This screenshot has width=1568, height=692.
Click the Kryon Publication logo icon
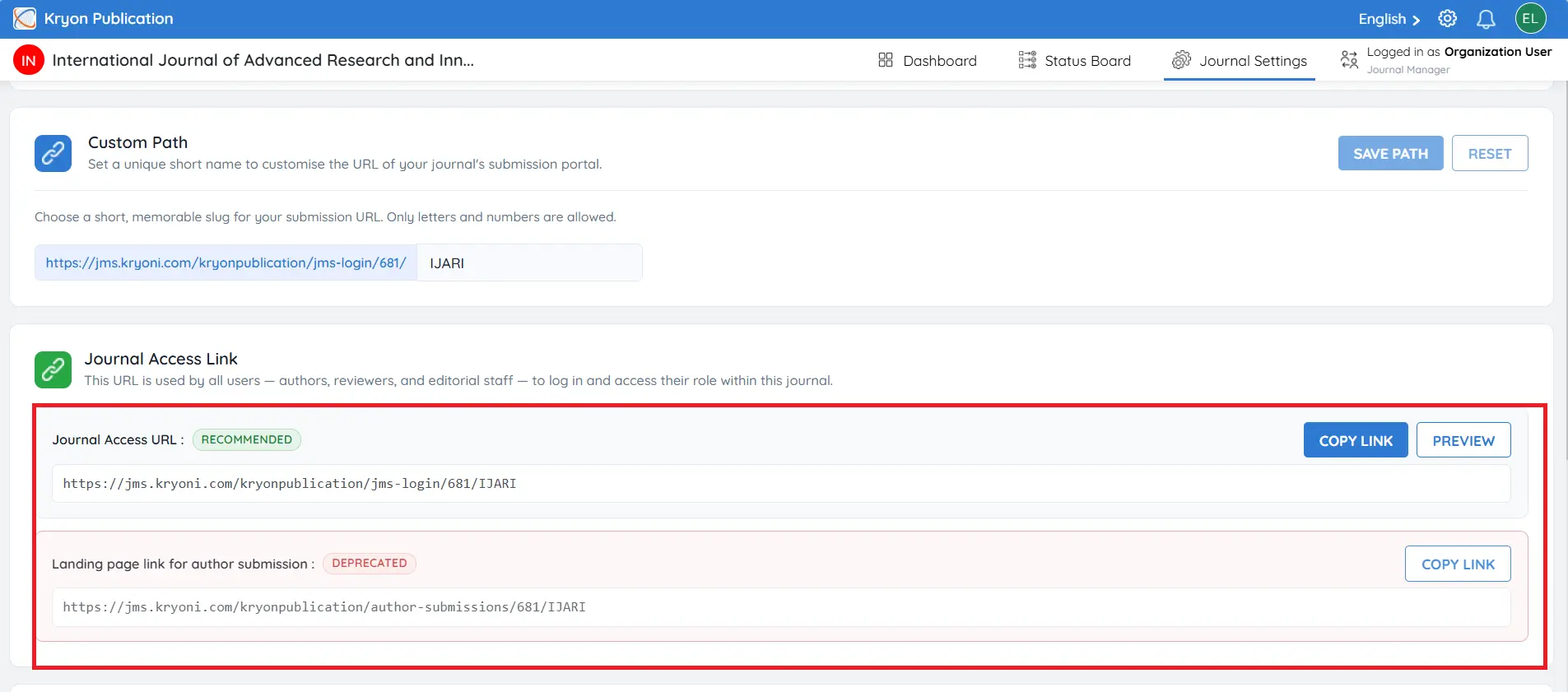pyautogui.click(x=25, y=18)
